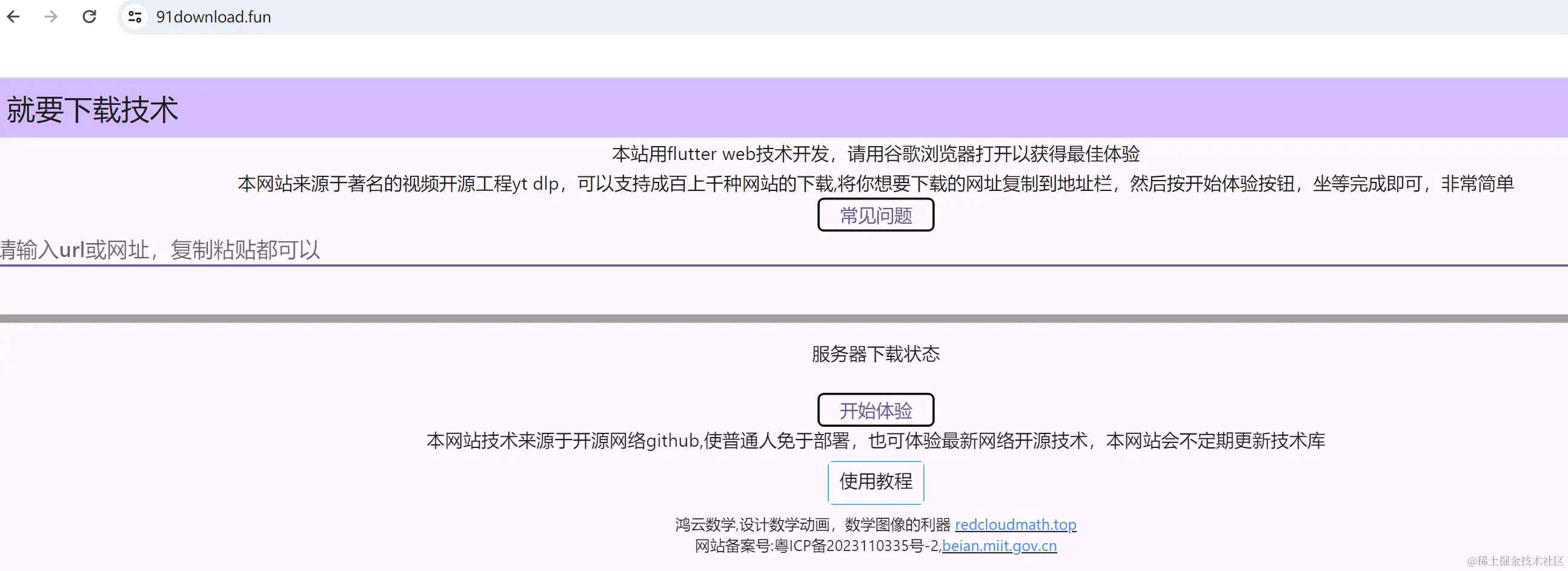Click the browser forward arrow
This screenshot has width=1568, height=571.
51,16
